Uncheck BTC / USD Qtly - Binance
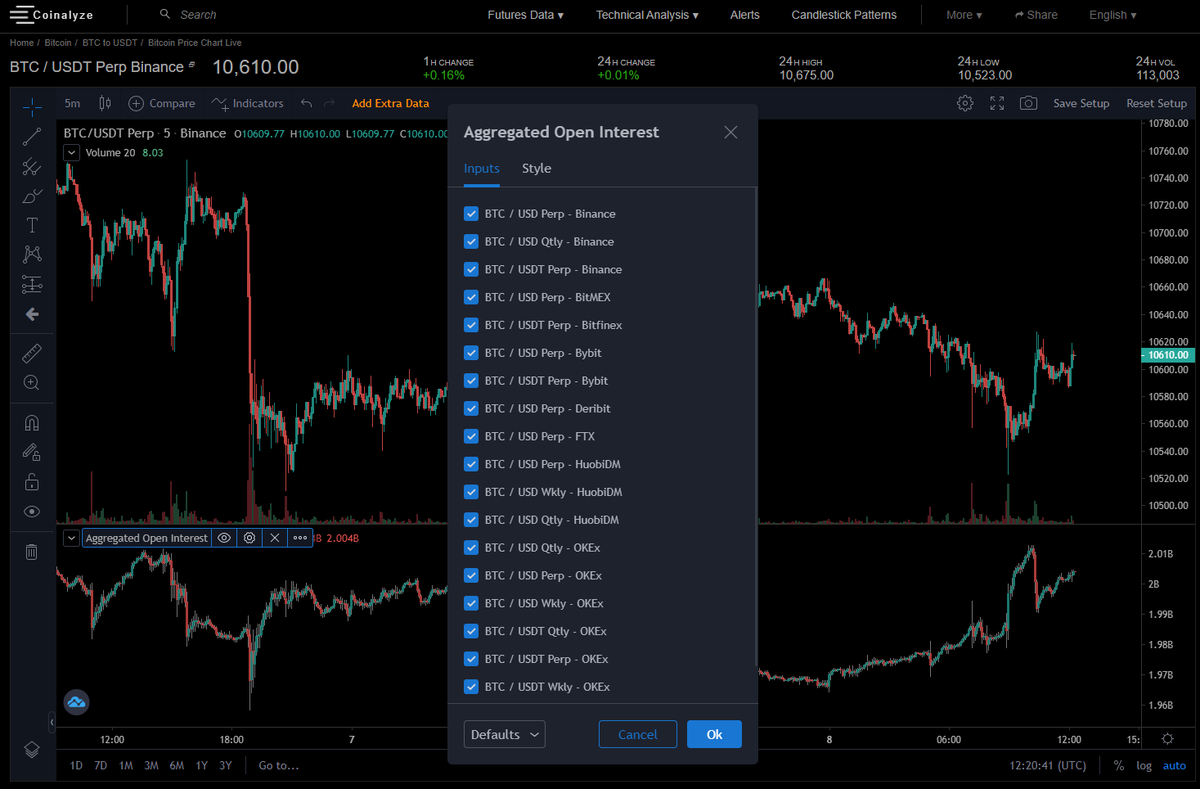 click(471, 242)
